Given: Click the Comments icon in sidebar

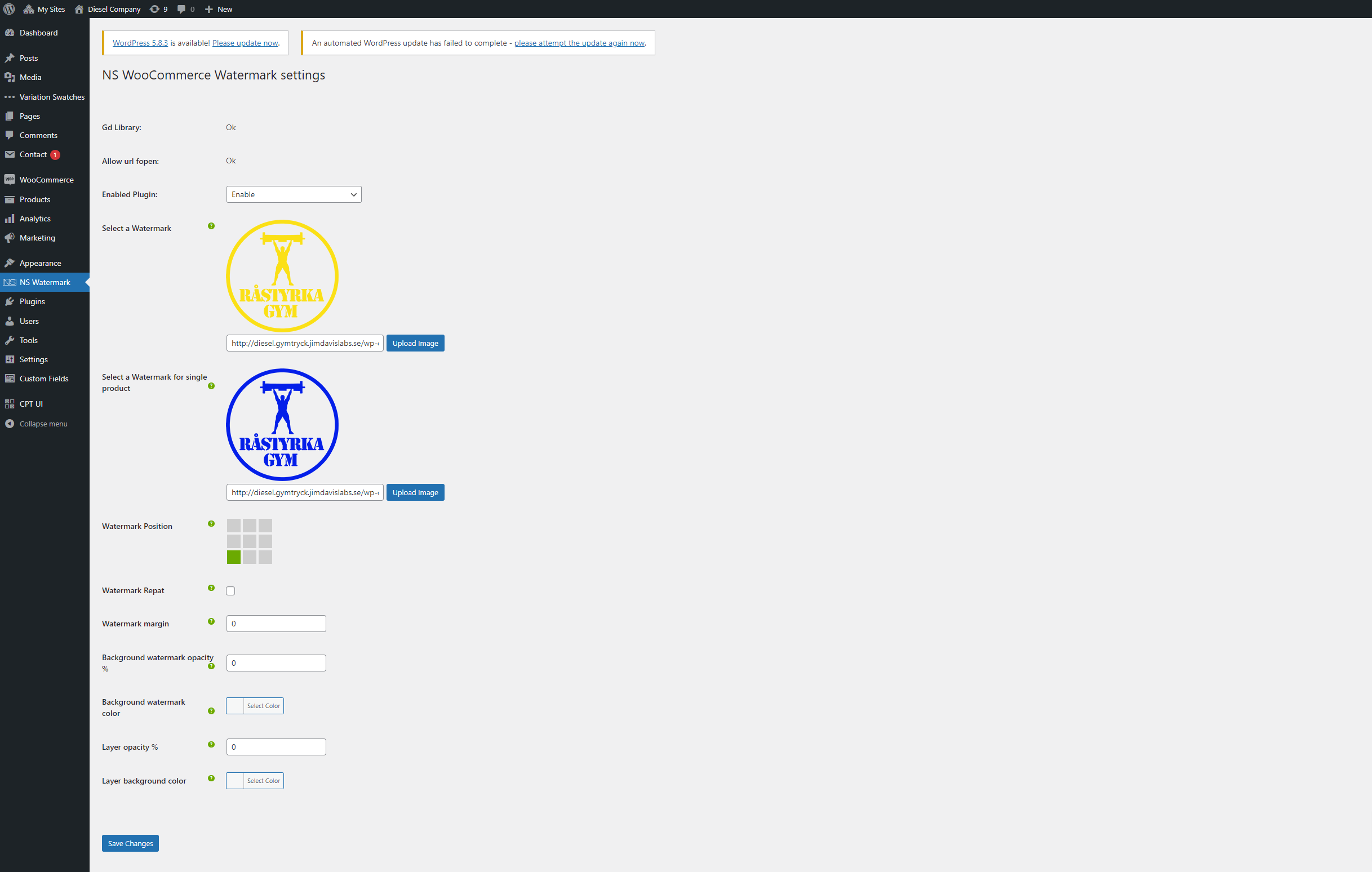Looking at the screenshot, I should tap(10, 136).
